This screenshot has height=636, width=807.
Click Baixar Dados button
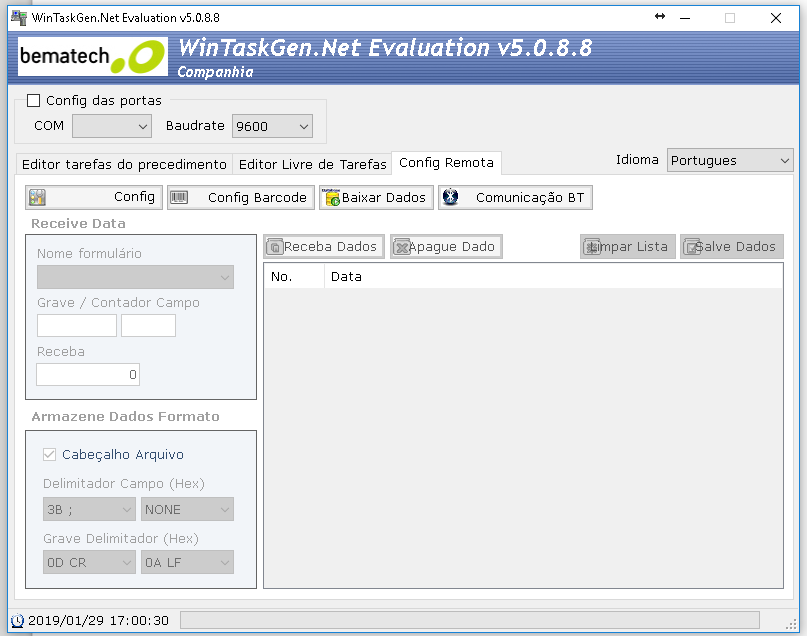pos(376,197)
